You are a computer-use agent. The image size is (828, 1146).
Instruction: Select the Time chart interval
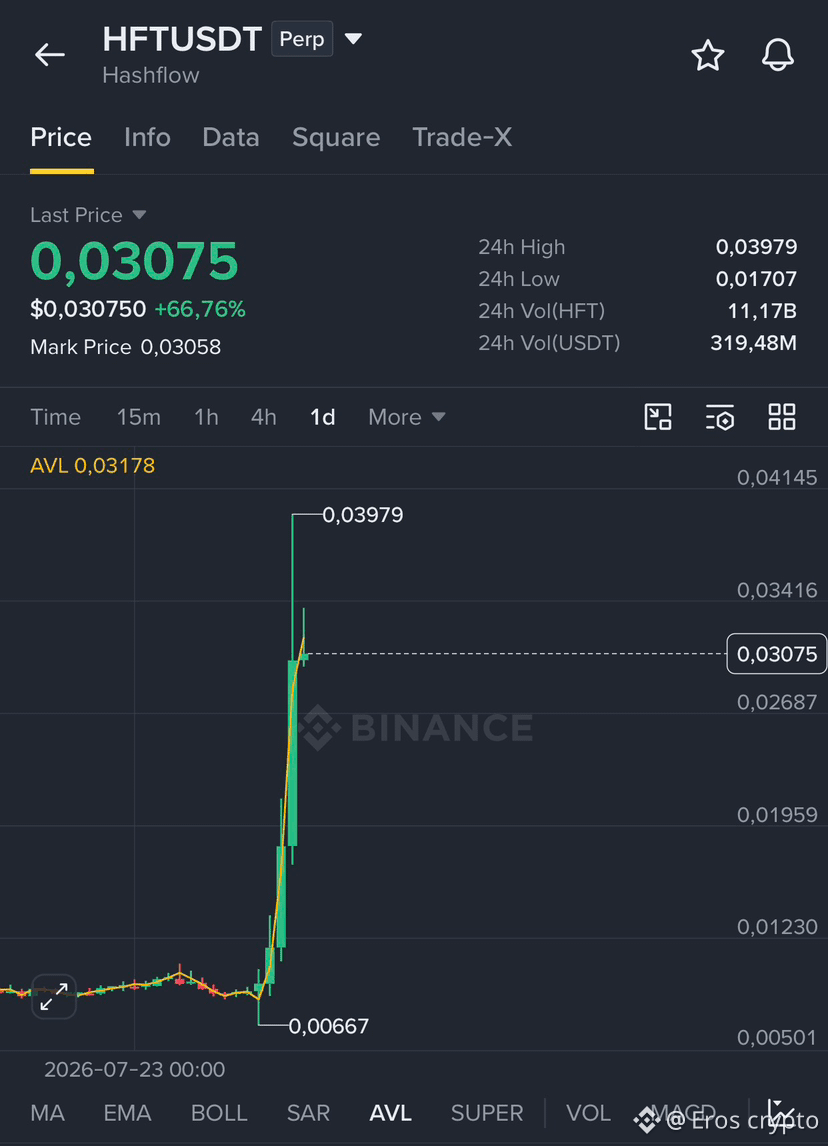(x=56, y=417)
